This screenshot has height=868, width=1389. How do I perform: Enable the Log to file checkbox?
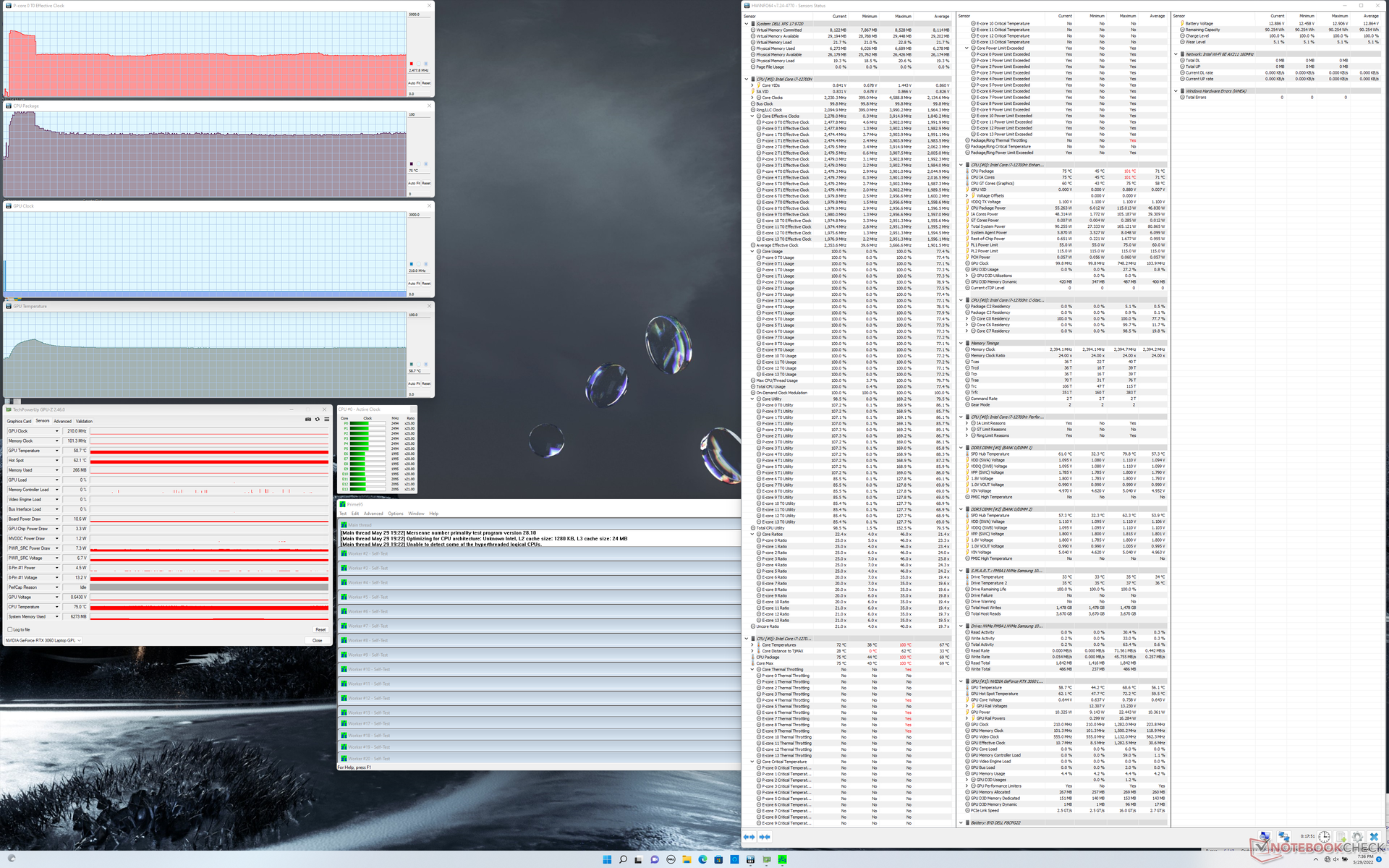pos(10,629)
